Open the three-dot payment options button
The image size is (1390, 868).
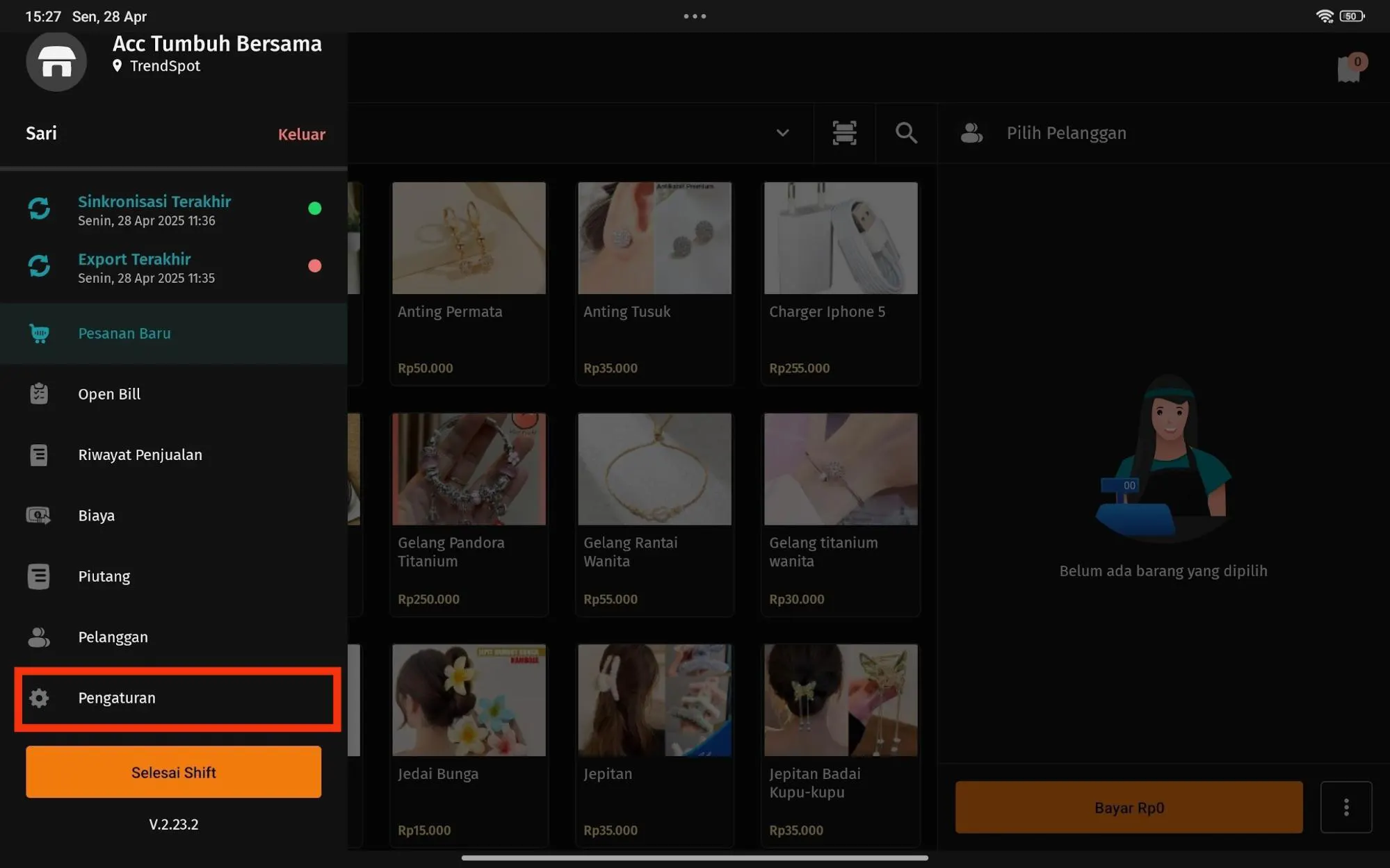pos(1346,808)
